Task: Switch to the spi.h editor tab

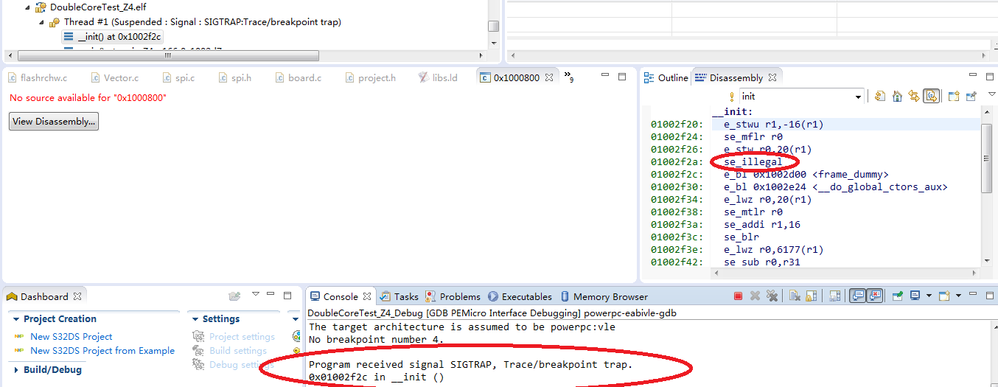Action: 235,78
